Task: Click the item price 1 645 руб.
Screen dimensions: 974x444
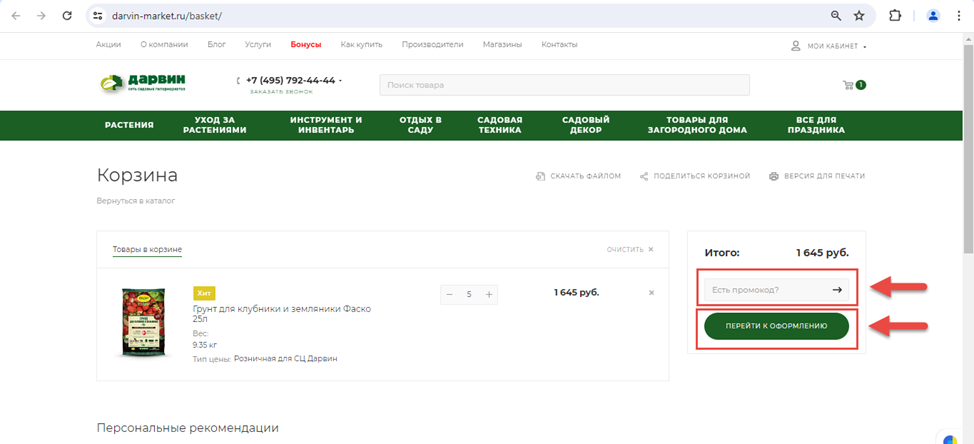Action: (576, 292)
